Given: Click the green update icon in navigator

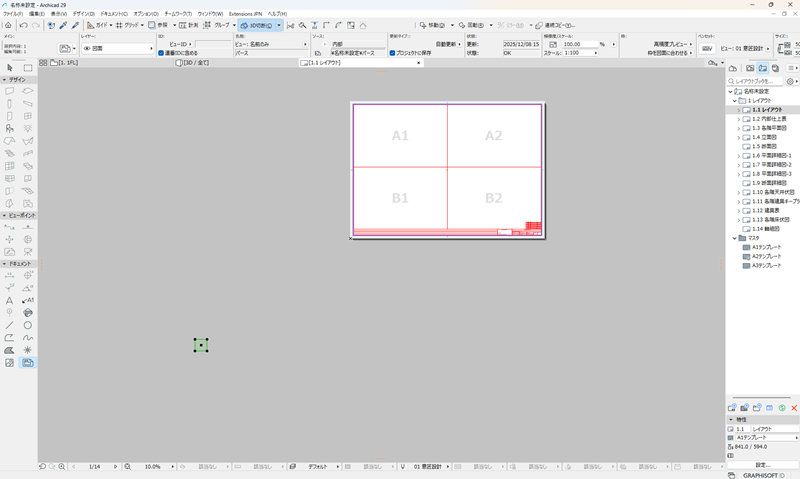Looking at the screenshot, I should 782,408.
